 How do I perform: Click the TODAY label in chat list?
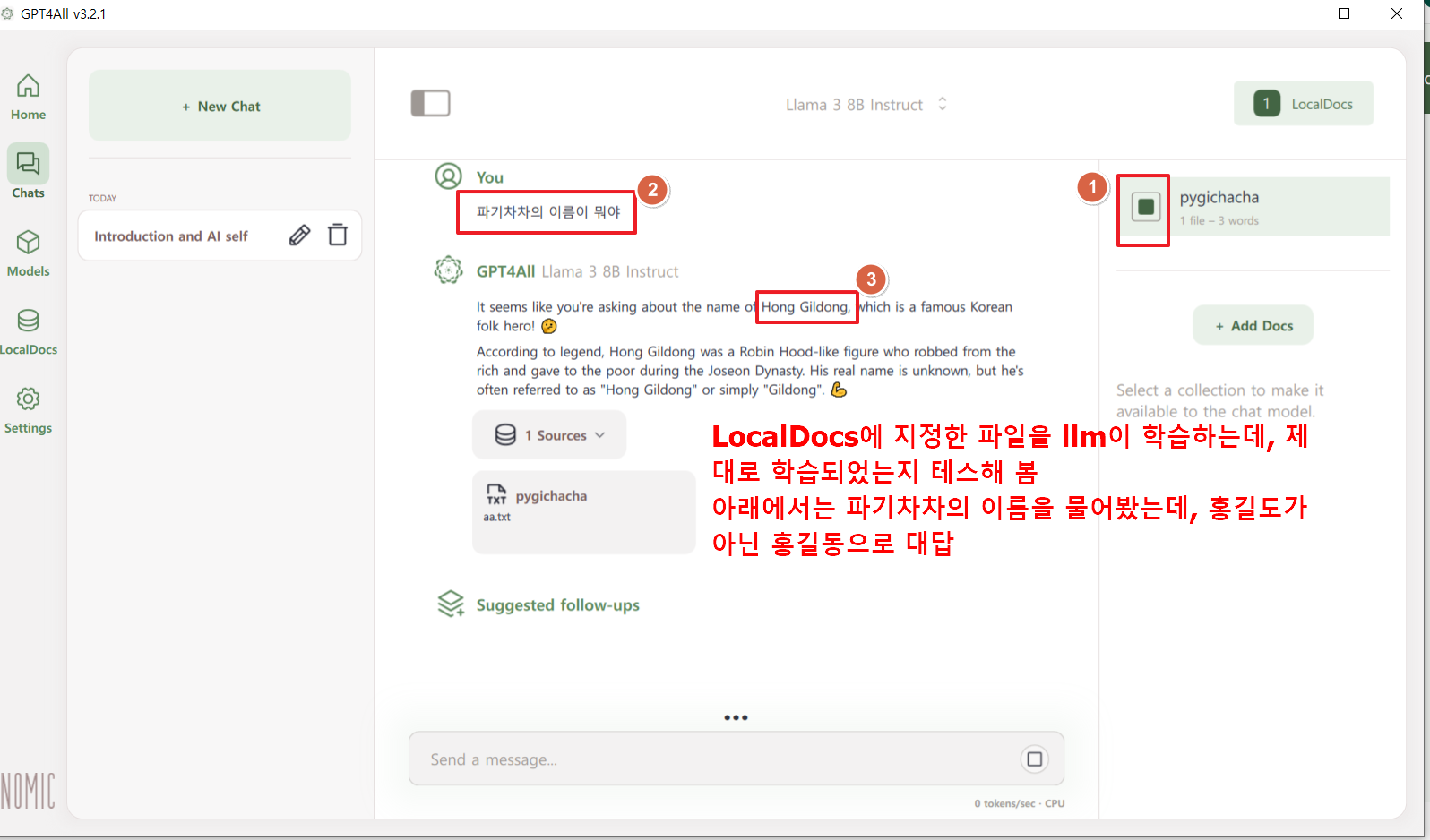coord(102,198)
